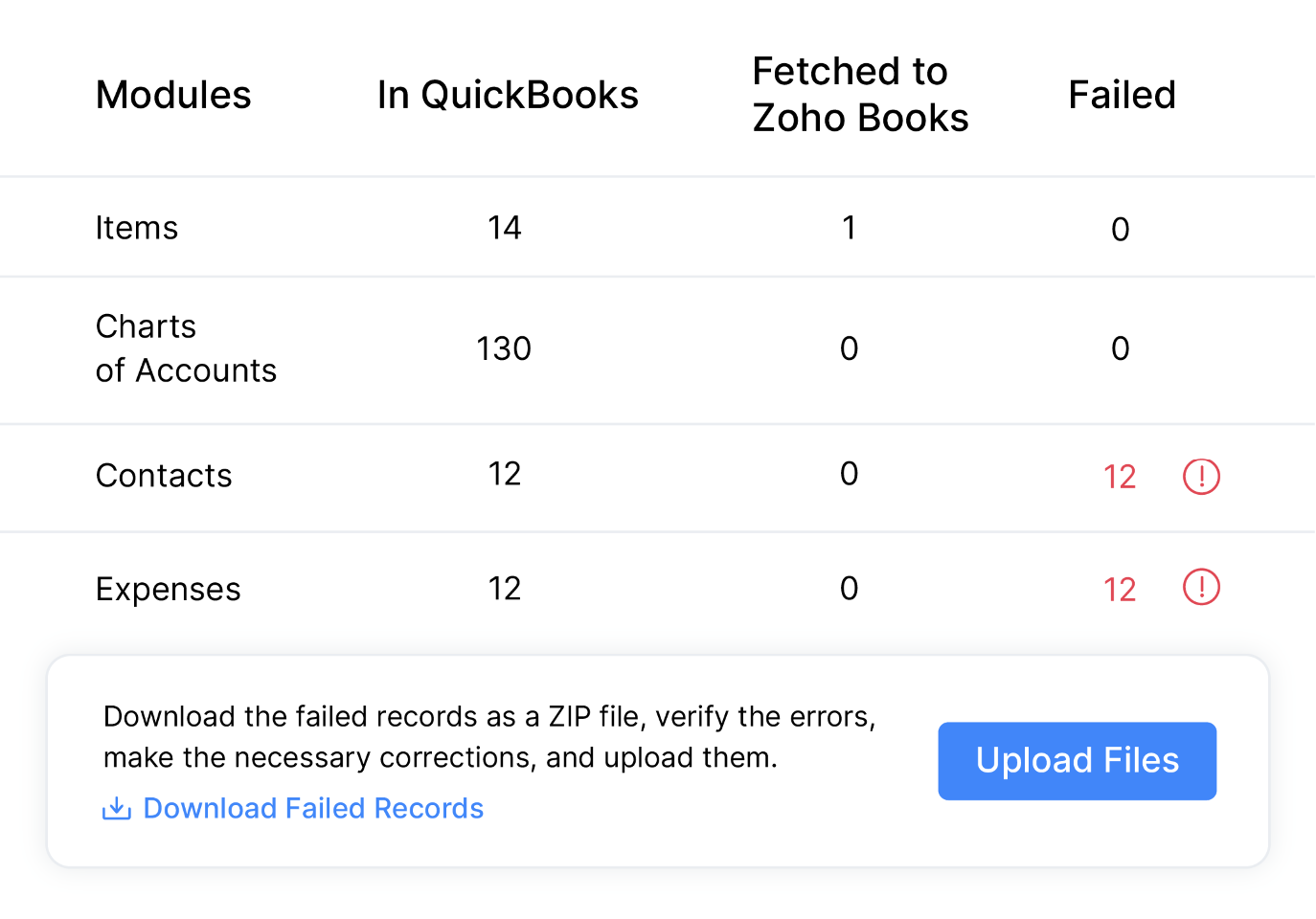This screenshot has height=919, width=1316.
Task: Click the Modules column header
Action: pyautogui.click(x=172, y=94)
